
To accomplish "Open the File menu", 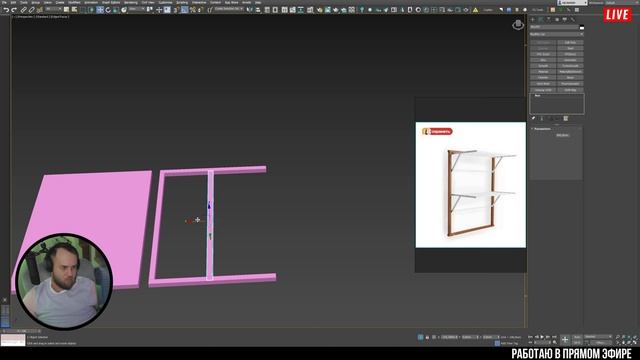I will [x=4, y=2].
